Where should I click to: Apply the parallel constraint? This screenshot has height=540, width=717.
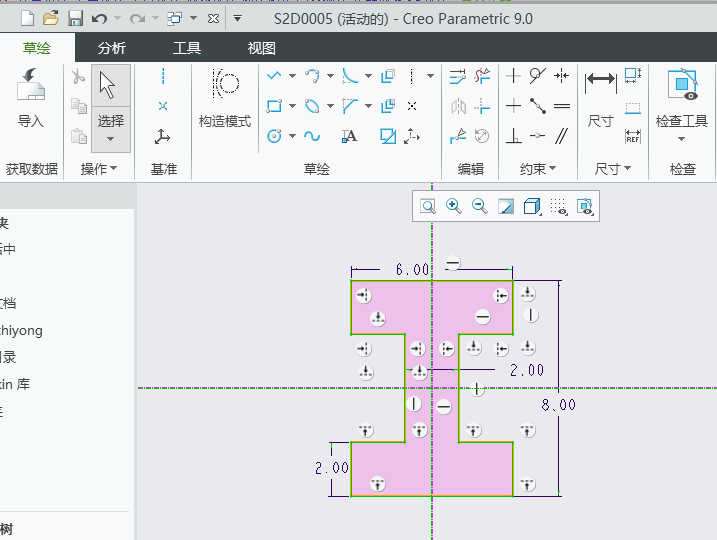click(x=562, y=136)
